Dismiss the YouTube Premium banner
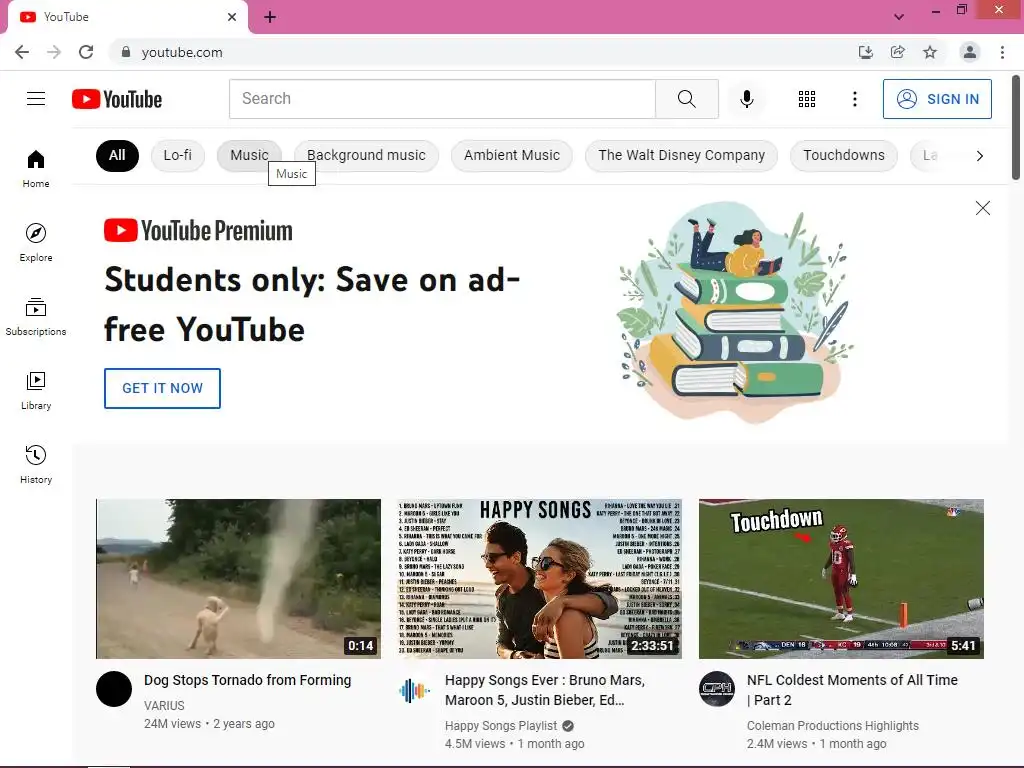 click(x=982, y=208)
